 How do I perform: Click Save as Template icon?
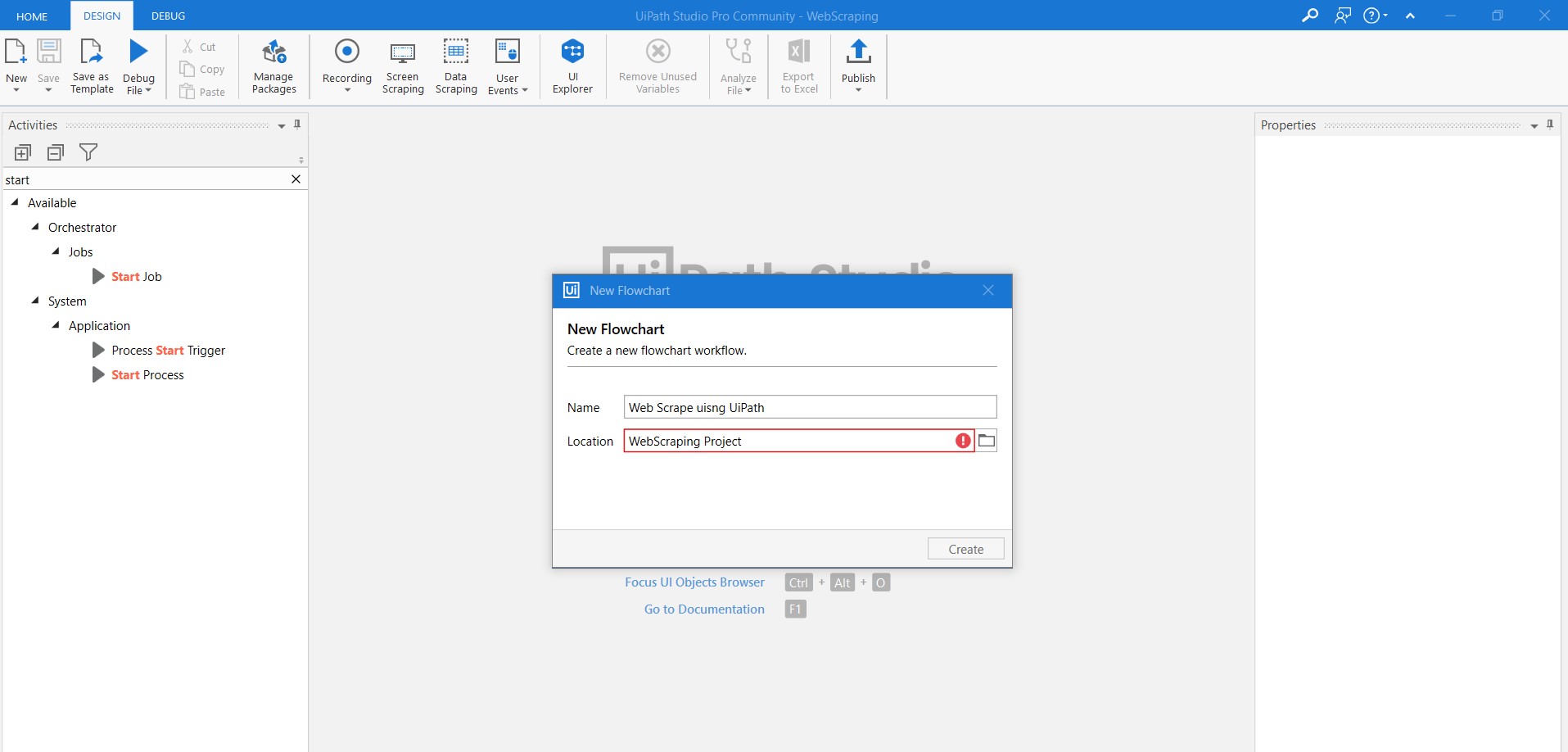(x=92, y=52)
